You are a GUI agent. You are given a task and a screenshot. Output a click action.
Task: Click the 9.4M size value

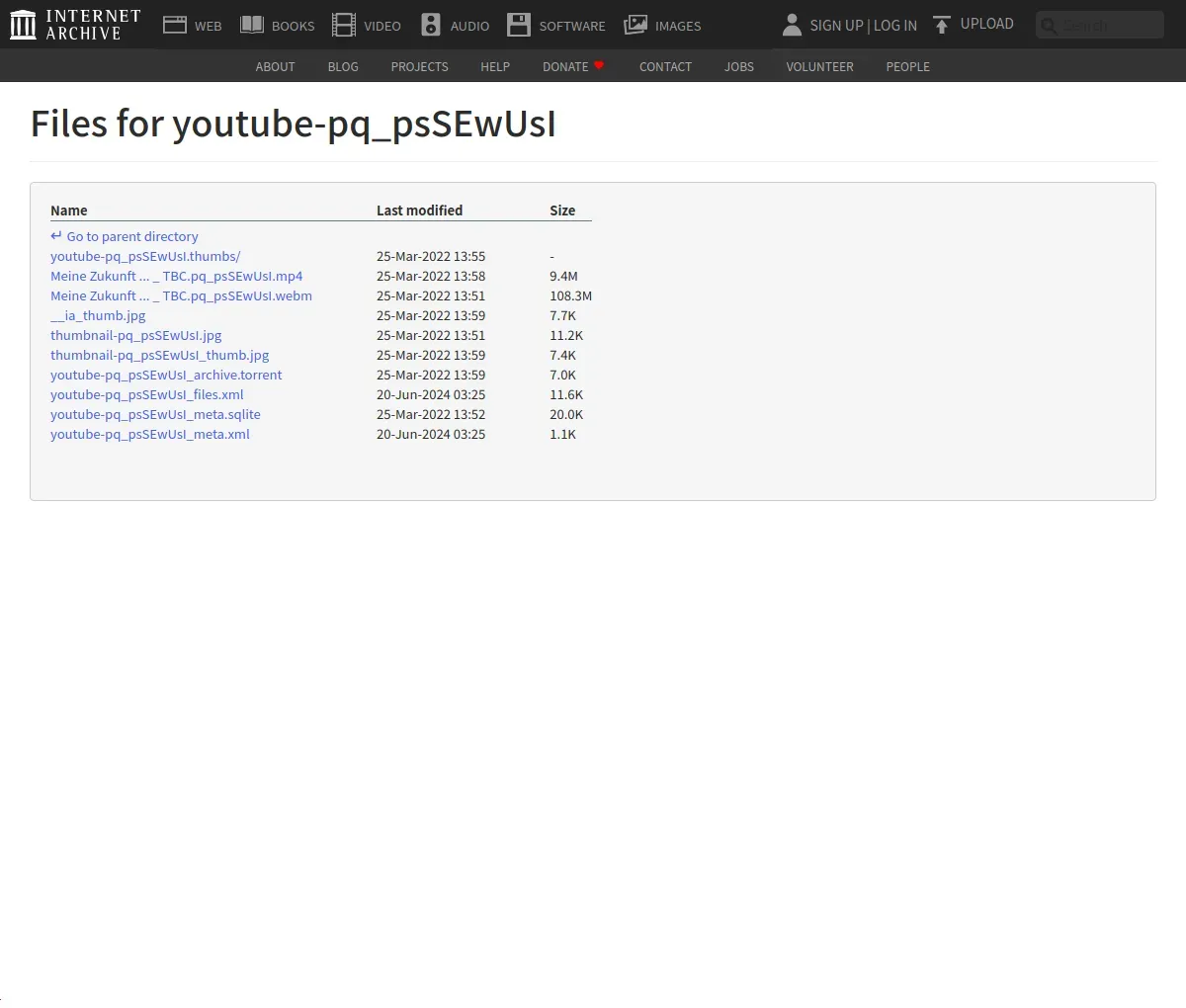[563, 276]
